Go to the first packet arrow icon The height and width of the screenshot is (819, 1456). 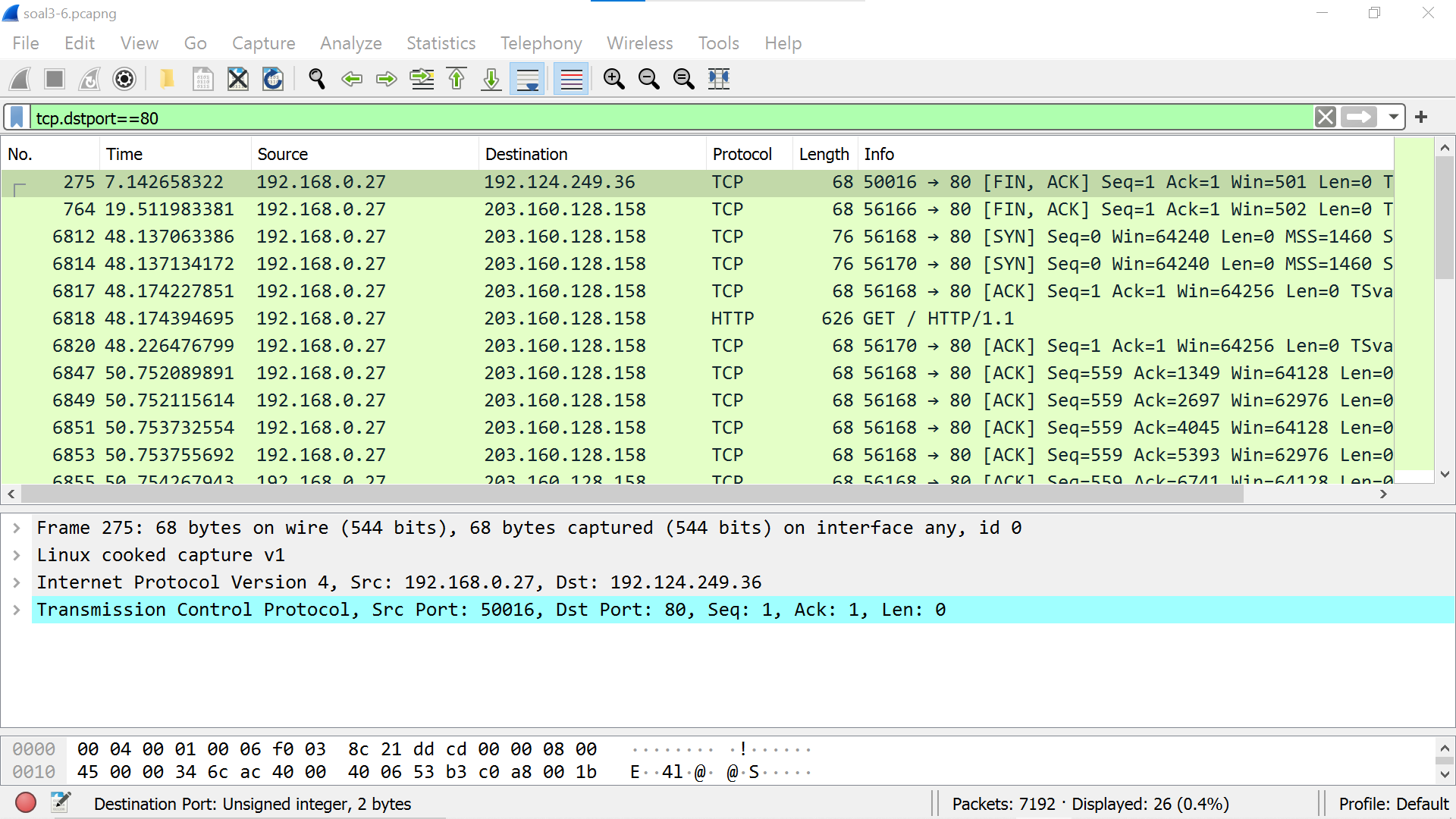[457, 79]
